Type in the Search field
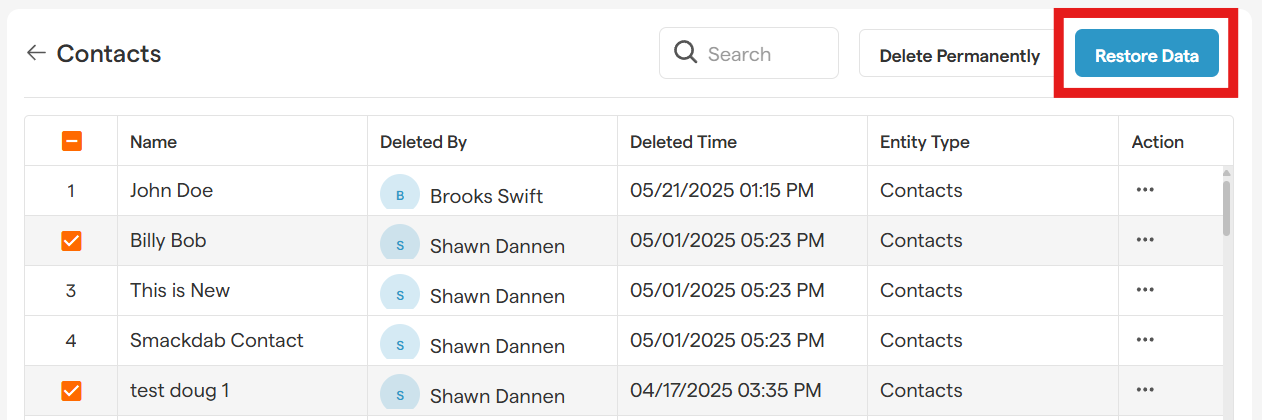Viewport: 1262px width, 420px height. coord(765,54)
